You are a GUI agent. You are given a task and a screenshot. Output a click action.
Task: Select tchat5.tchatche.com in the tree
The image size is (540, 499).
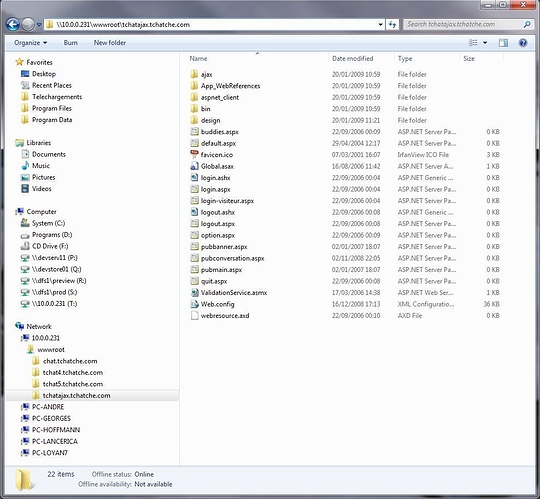(73, 384)
